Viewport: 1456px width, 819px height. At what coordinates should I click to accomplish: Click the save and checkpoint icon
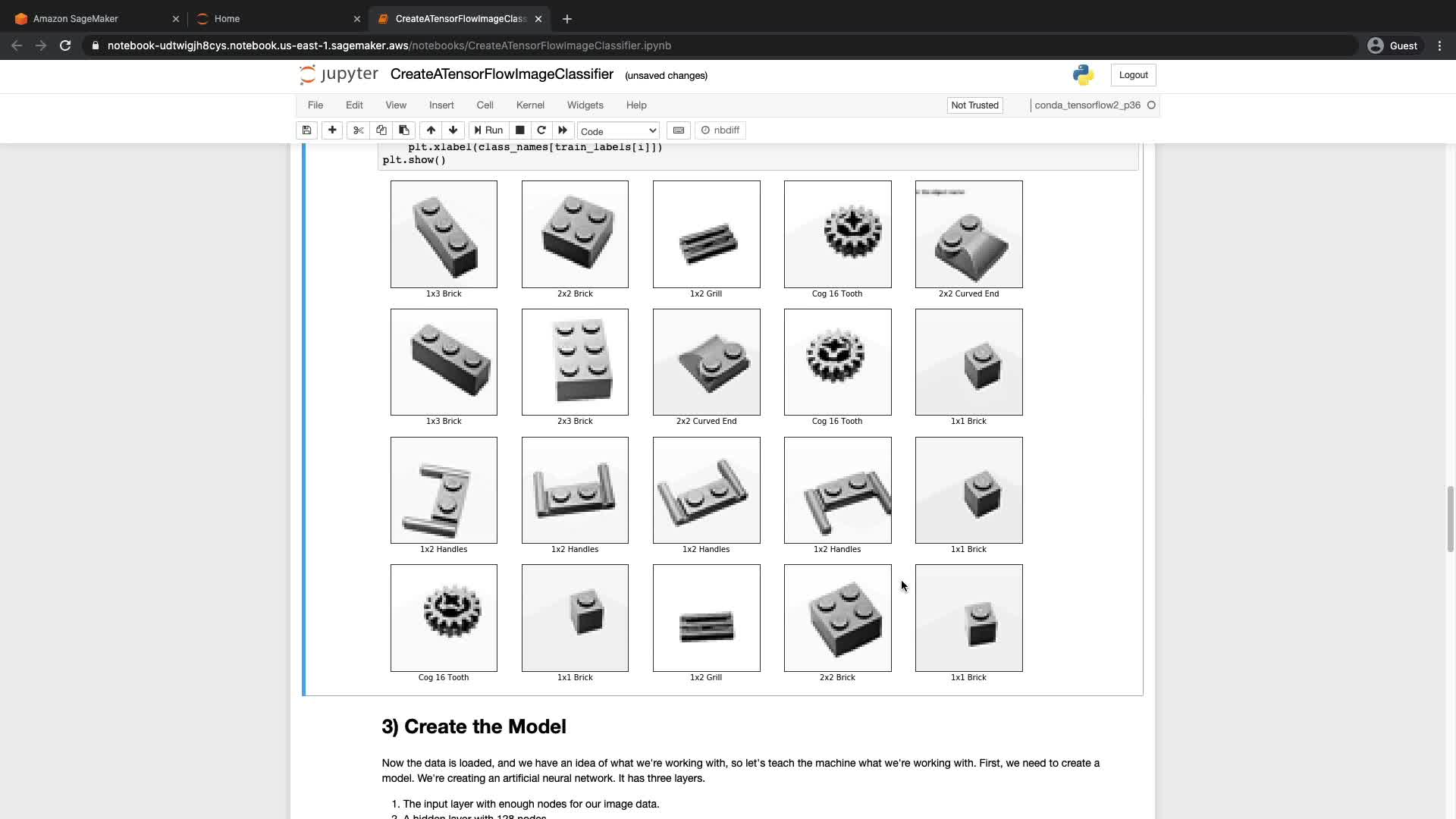pos(306,130)
